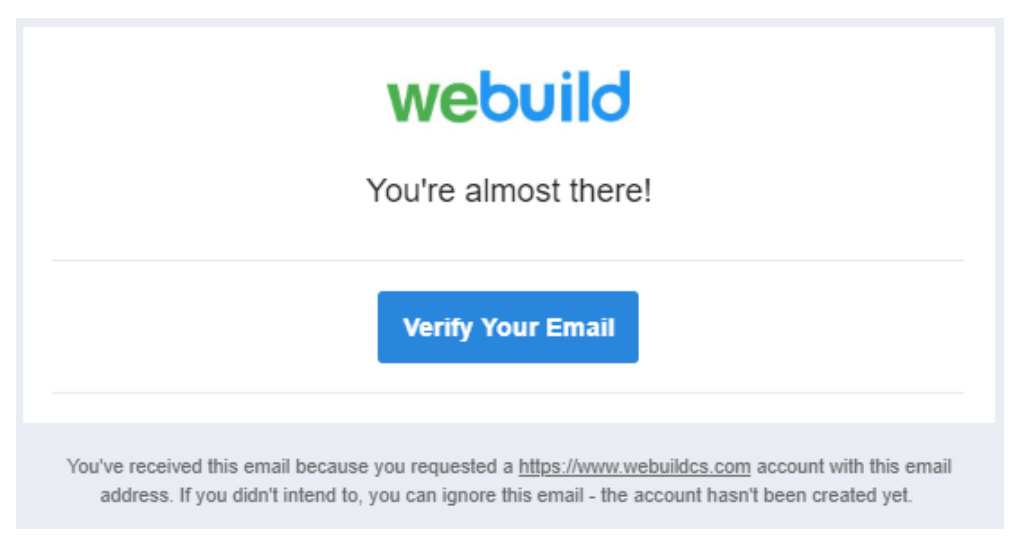Click the Verify Your Email button

[x=508, y=327]
